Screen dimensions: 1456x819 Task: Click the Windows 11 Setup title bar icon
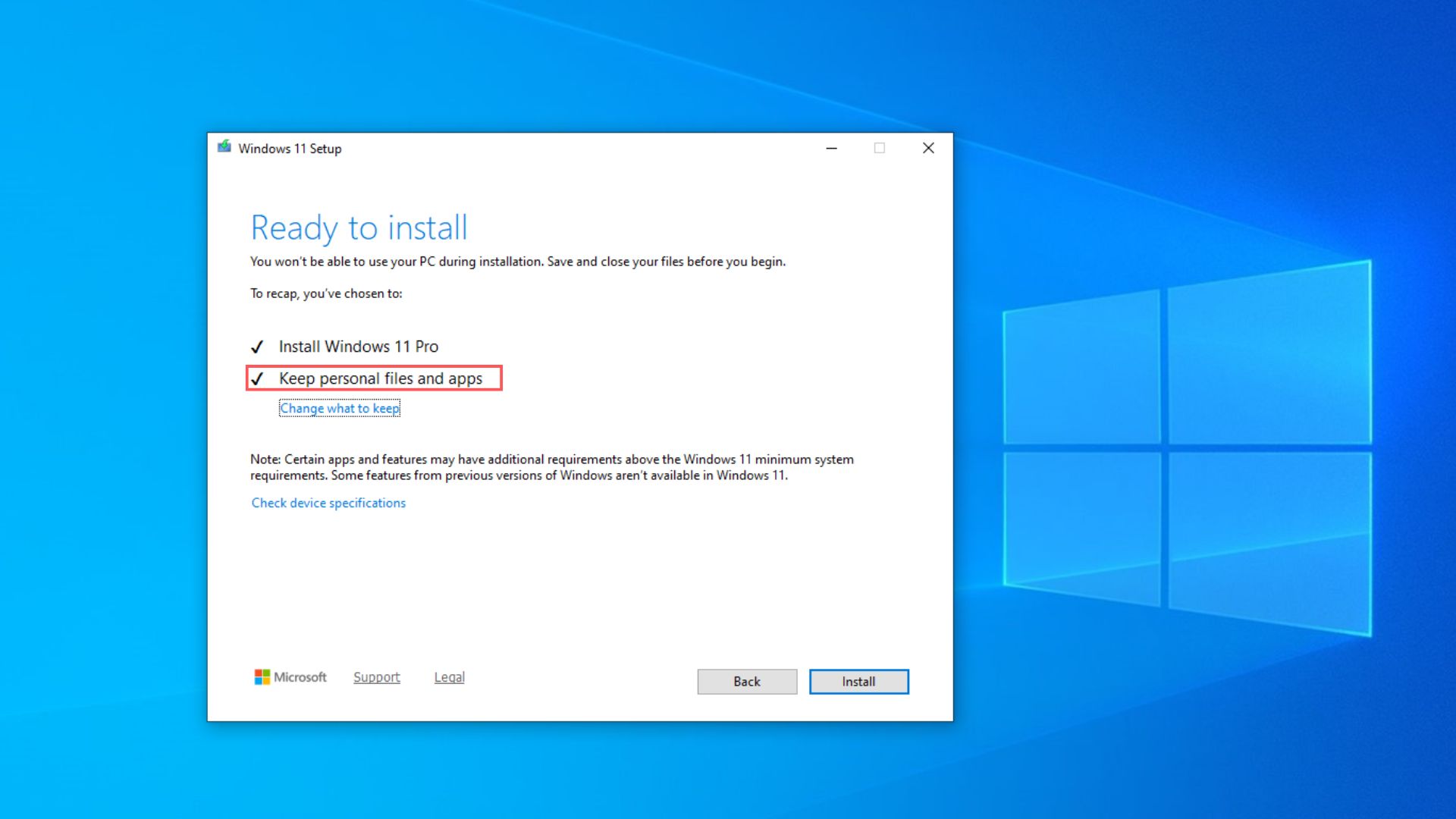tap(224, 148)
